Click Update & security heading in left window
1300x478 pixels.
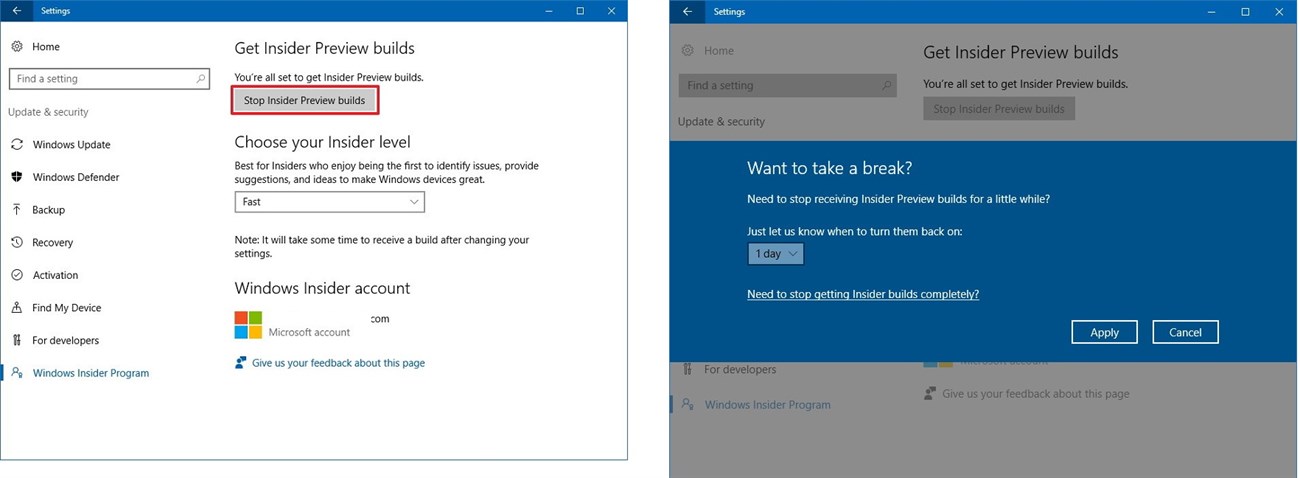[48, 112]
